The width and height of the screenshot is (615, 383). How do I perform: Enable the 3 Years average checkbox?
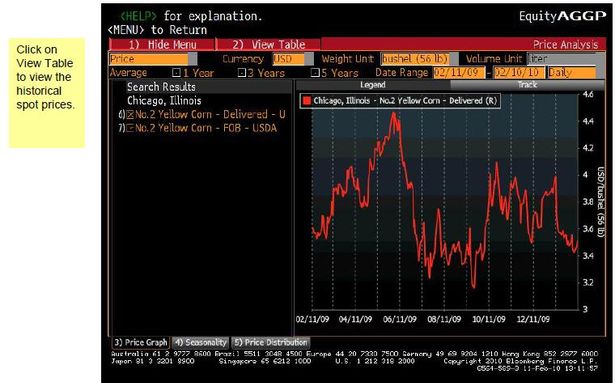(x=242, y=73)
